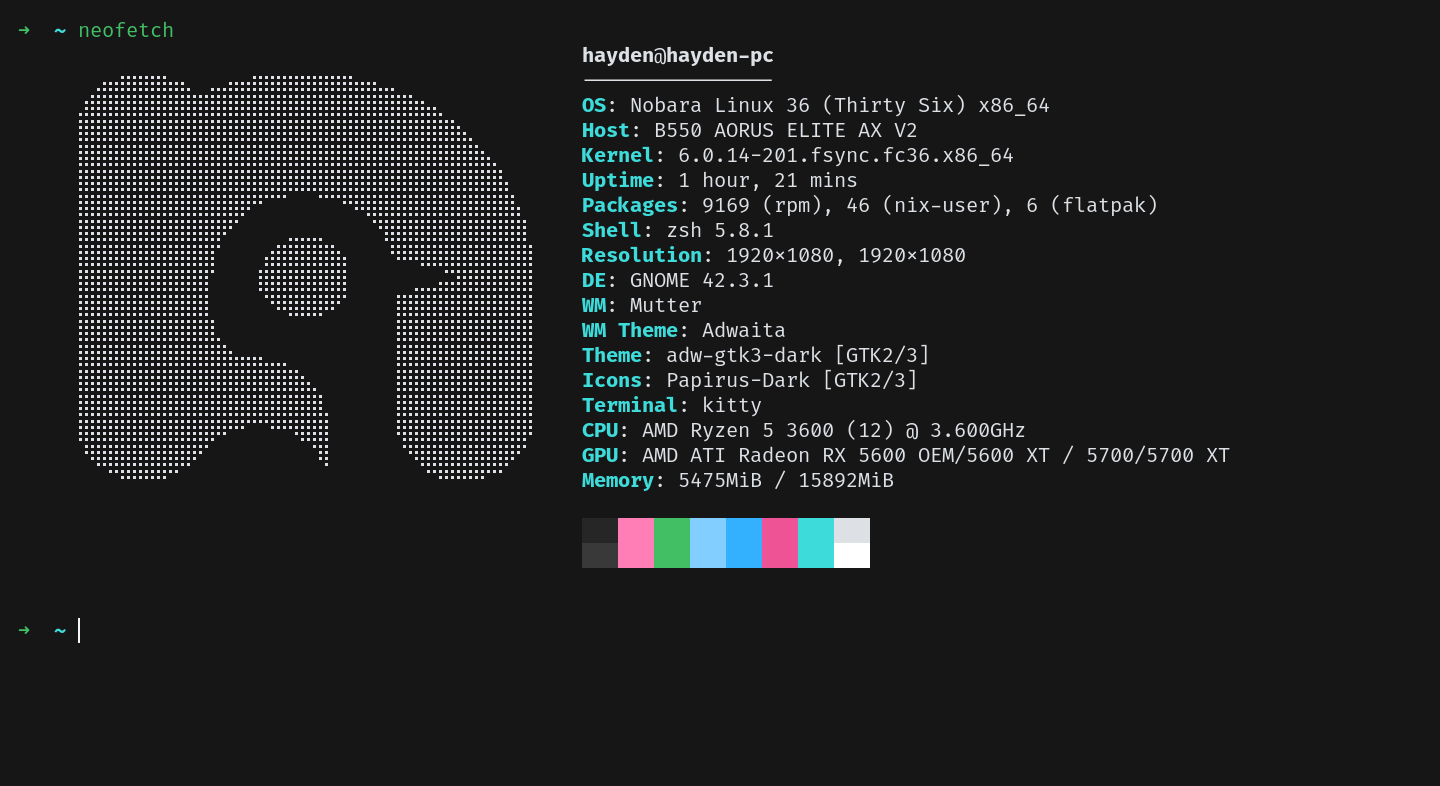
Task: Click the Nobara ASCII logo art
Action: (305, 277)
